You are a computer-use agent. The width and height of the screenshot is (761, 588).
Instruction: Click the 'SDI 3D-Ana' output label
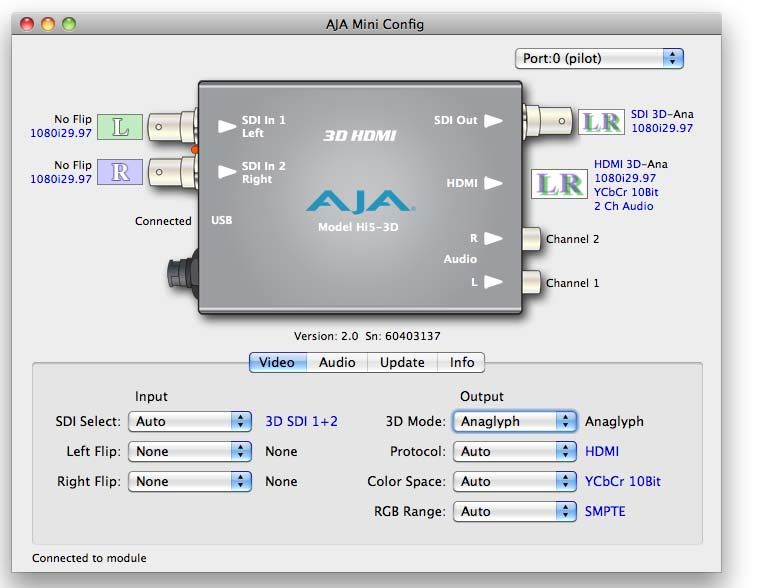pos(662,114)
